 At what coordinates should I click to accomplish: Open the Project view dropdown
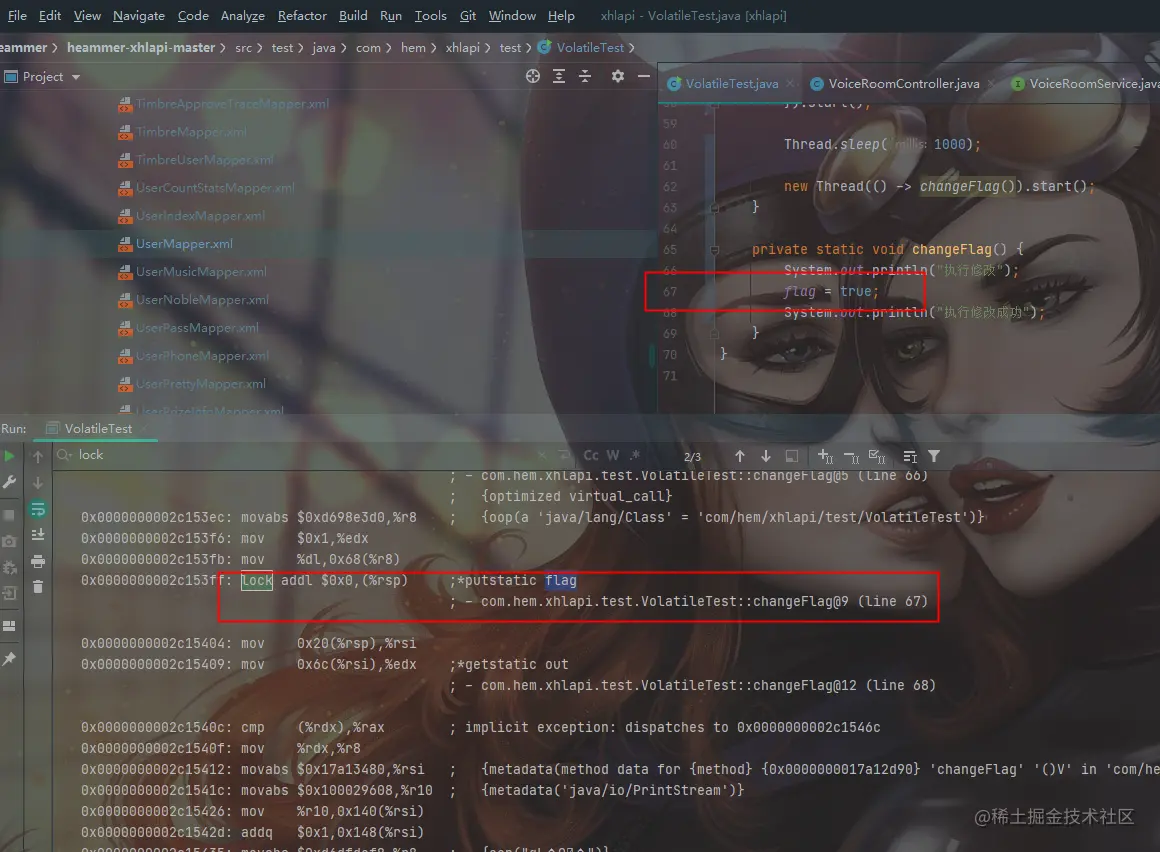43,76
